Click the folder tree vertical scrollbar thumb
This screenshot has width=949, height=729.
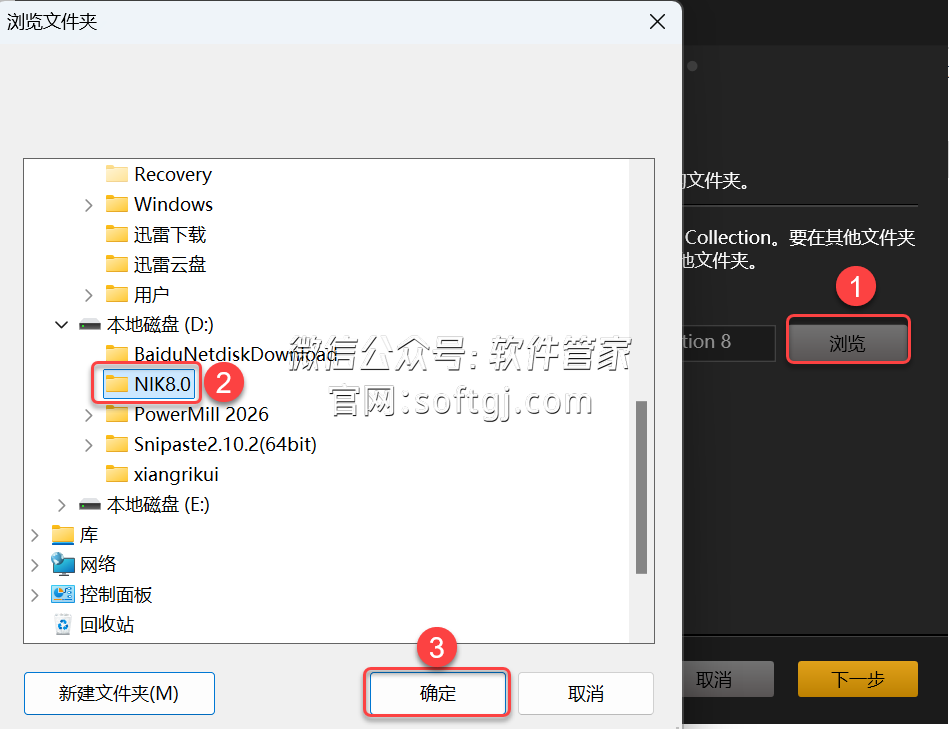[642, 487]
